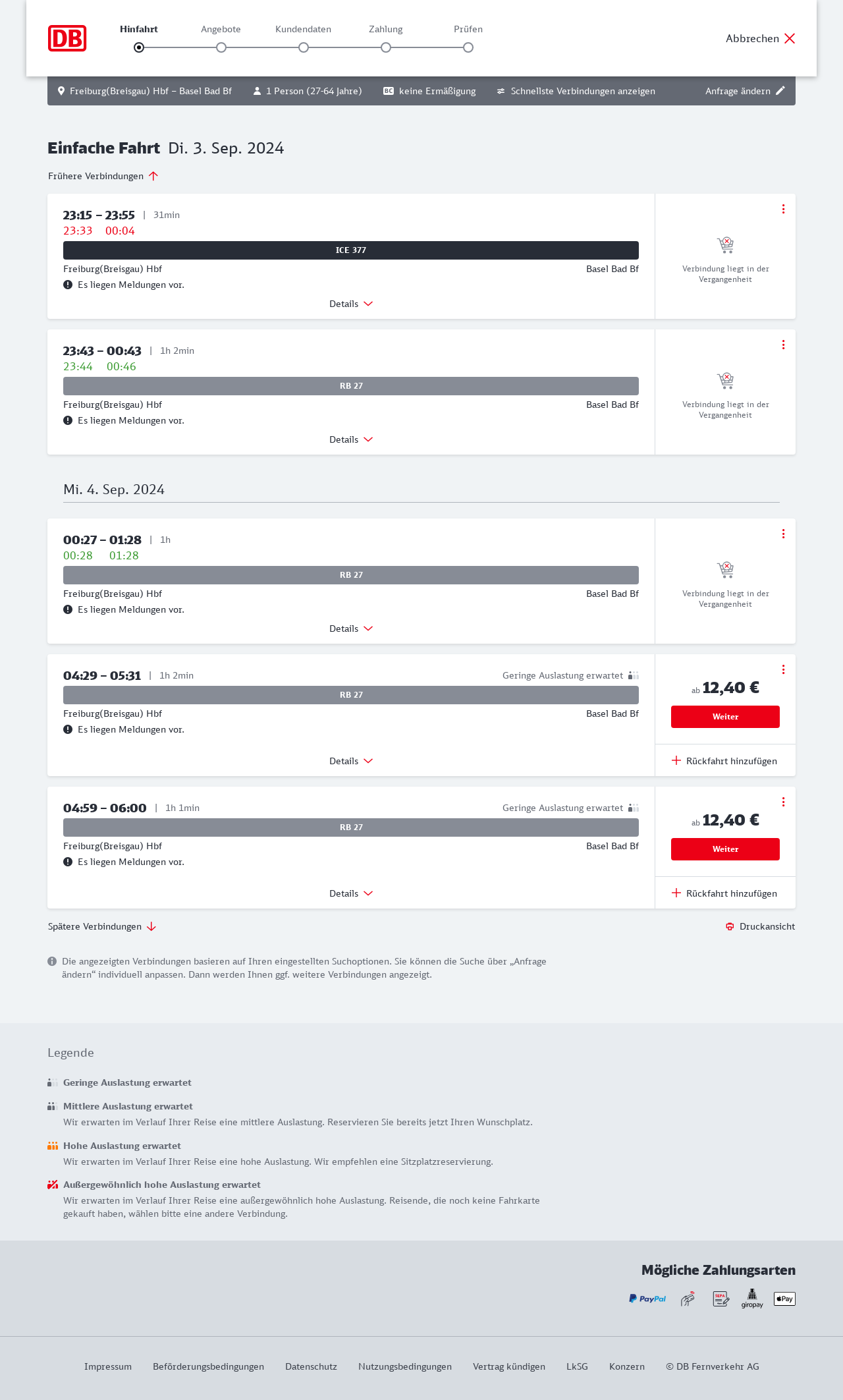Add Rückfahrt to the 04:59 connection

[724, 893]
